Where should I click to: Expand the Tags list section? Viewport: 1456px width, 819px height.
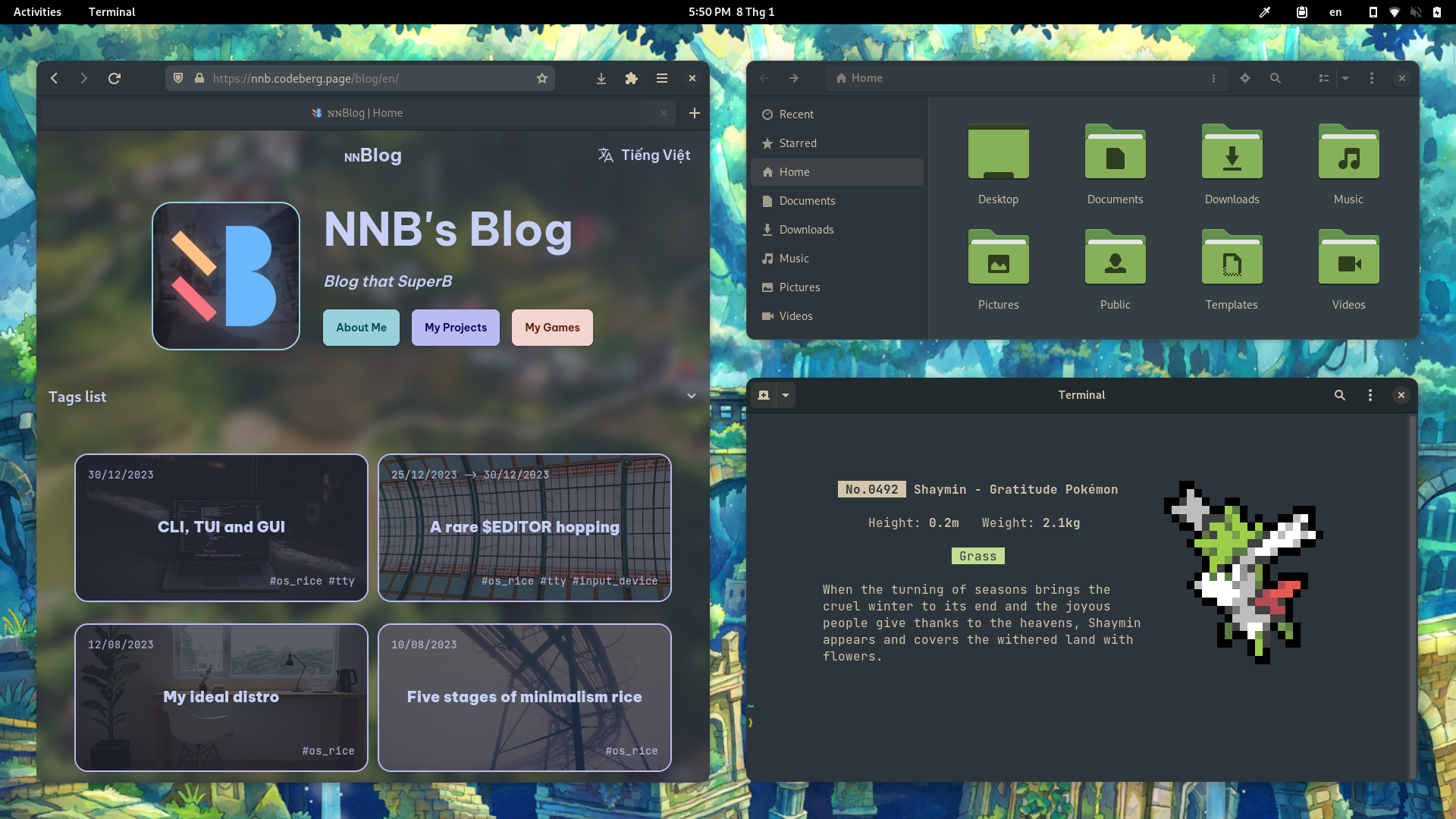(x=372, y=397)
